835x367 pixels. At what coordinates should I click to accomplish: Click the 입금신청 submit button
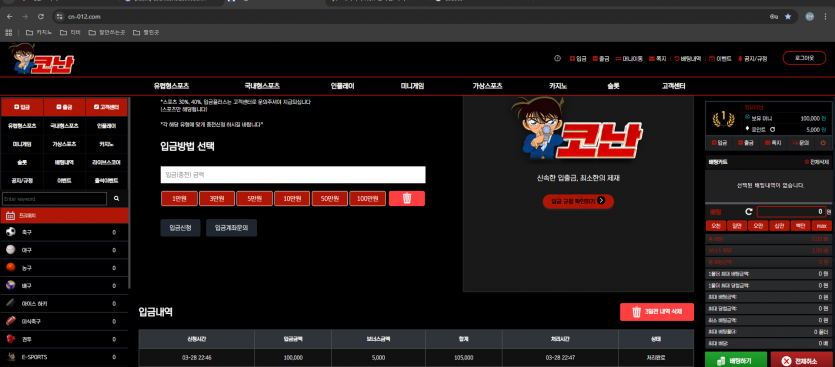180,228
